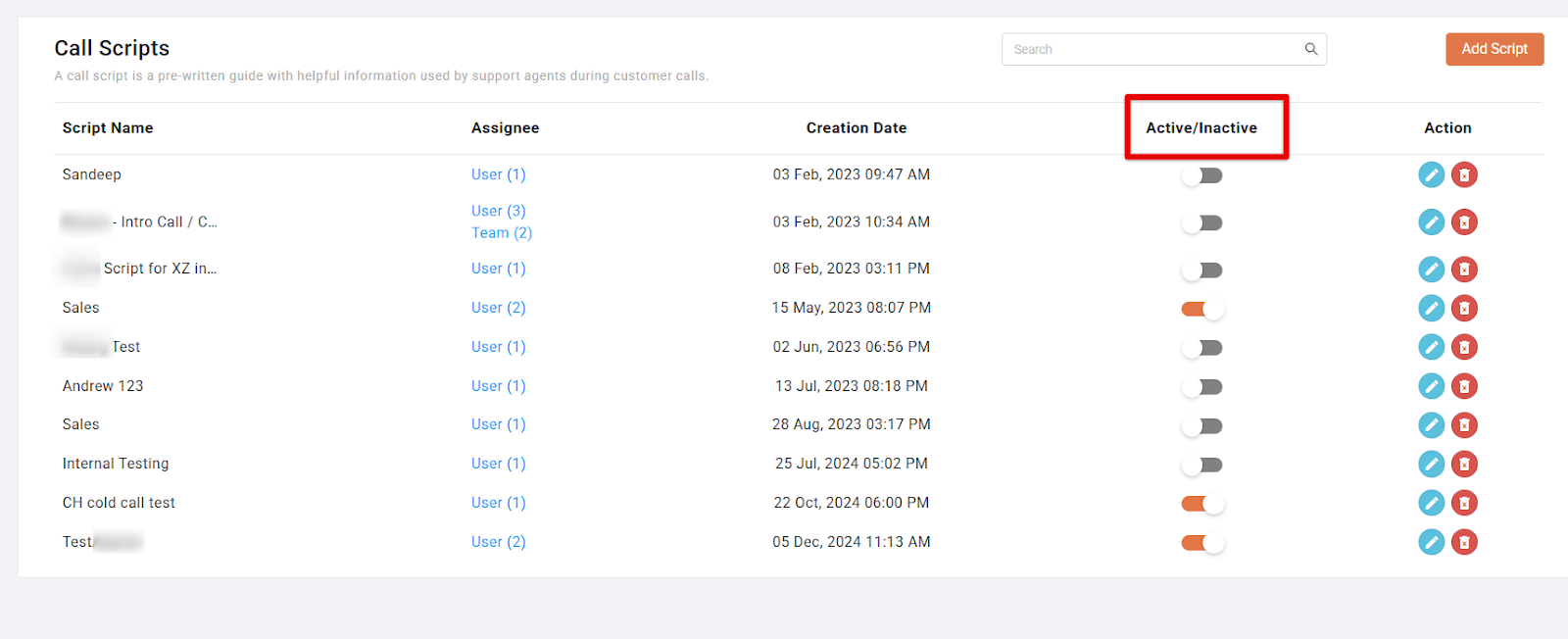This screenshot has width=1568, height=639.
Task: View User (2) for Sales from 15 May
Action: coord(498,308)
